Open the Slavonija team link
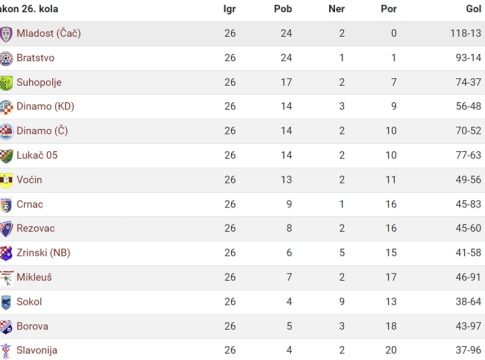This screenshot has width=485, height=360. (x=37, y=350)
